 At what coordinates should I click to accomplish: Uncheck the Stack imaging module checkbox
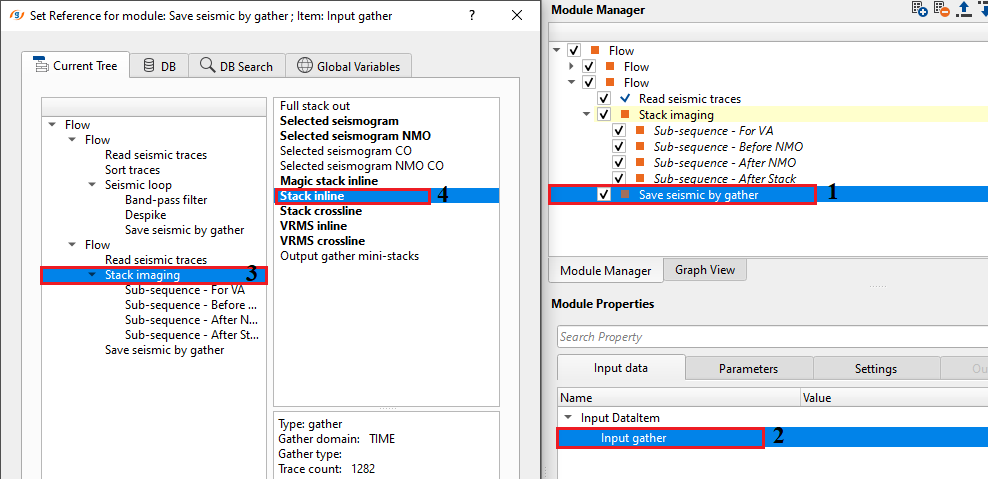tap(604, 115)
